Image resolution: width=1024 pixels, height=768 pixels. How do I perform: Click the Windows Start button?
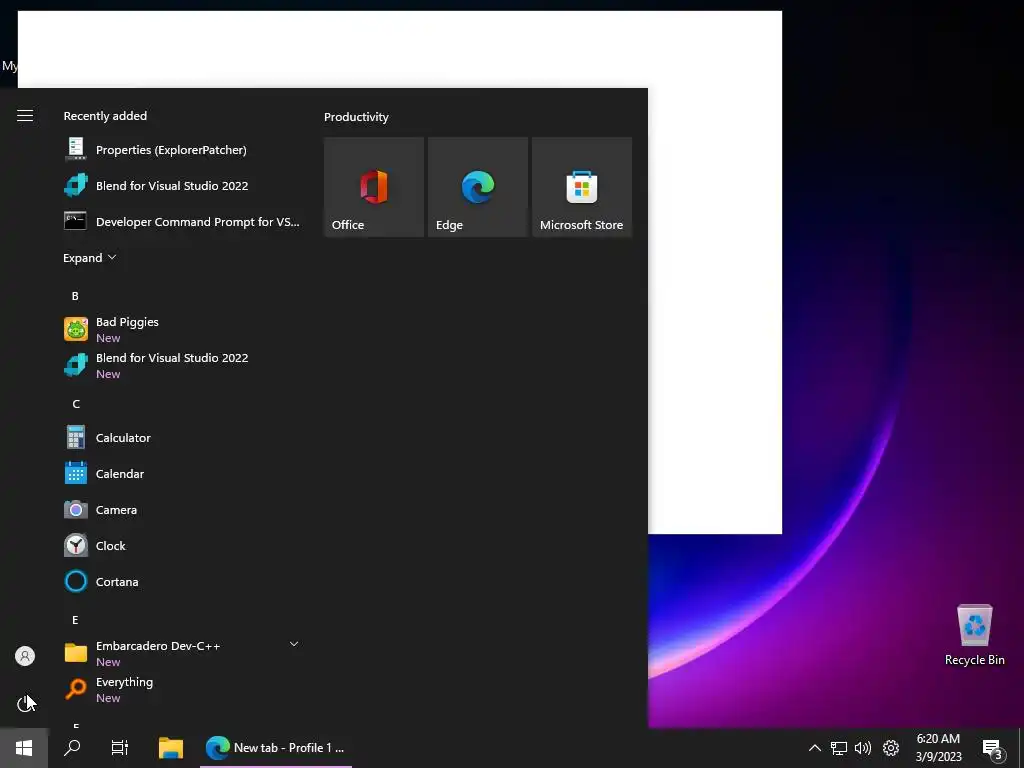24,748
